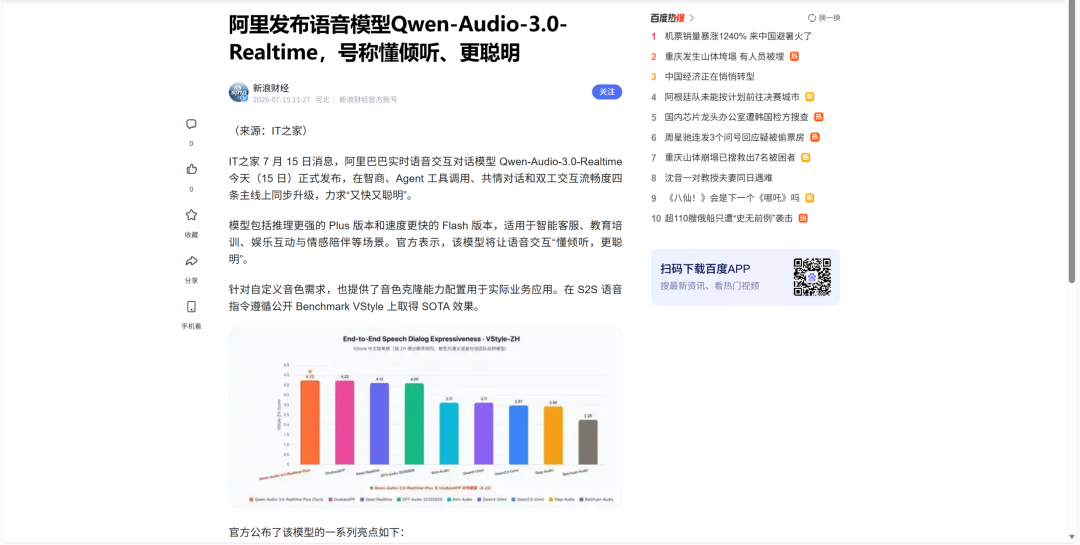Expand 百度热搜 via its chevron arrow
This screenshot has width=1080, height=545.
692,18
